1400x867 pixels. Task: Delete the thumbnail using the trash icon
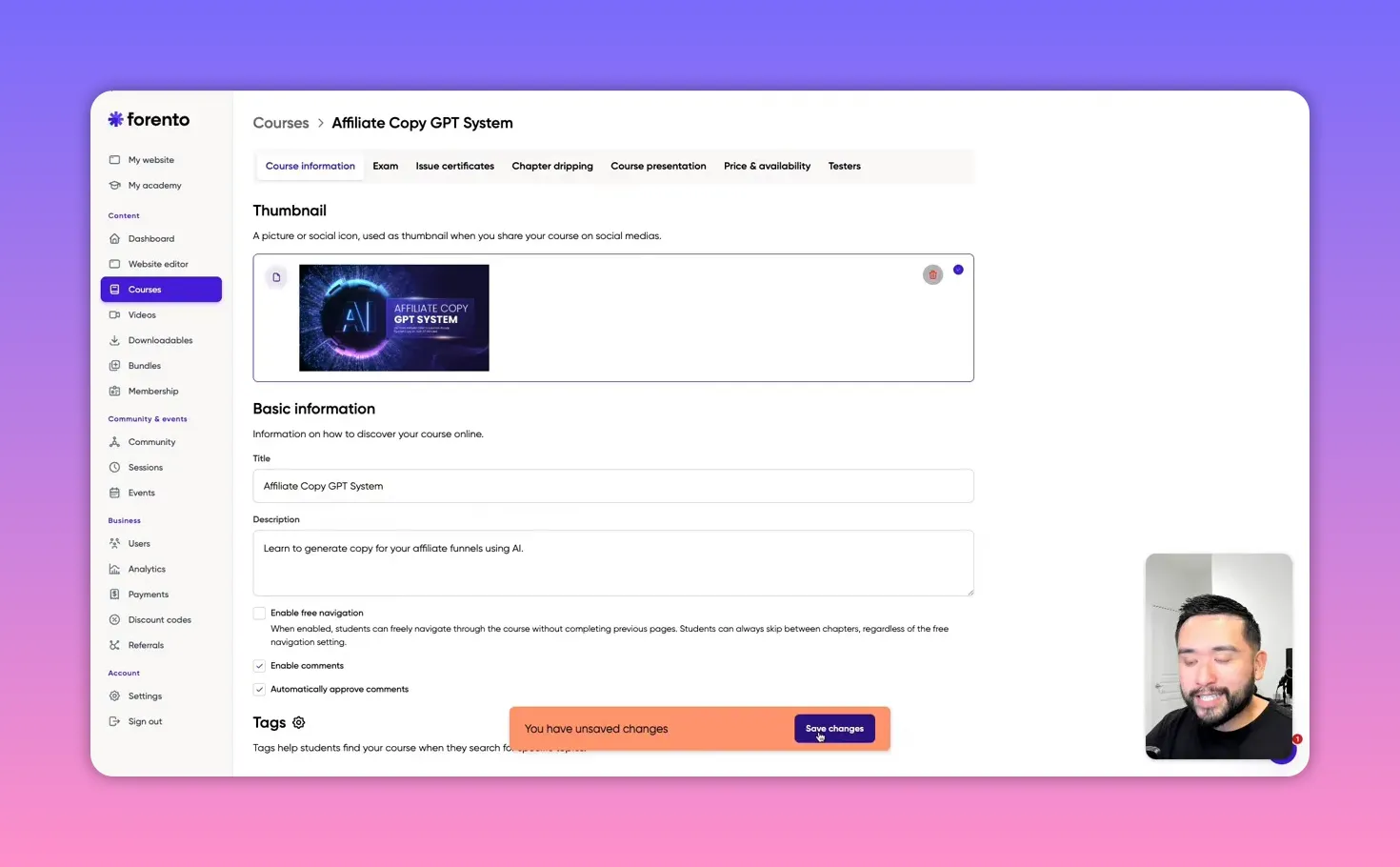(932, 274)
